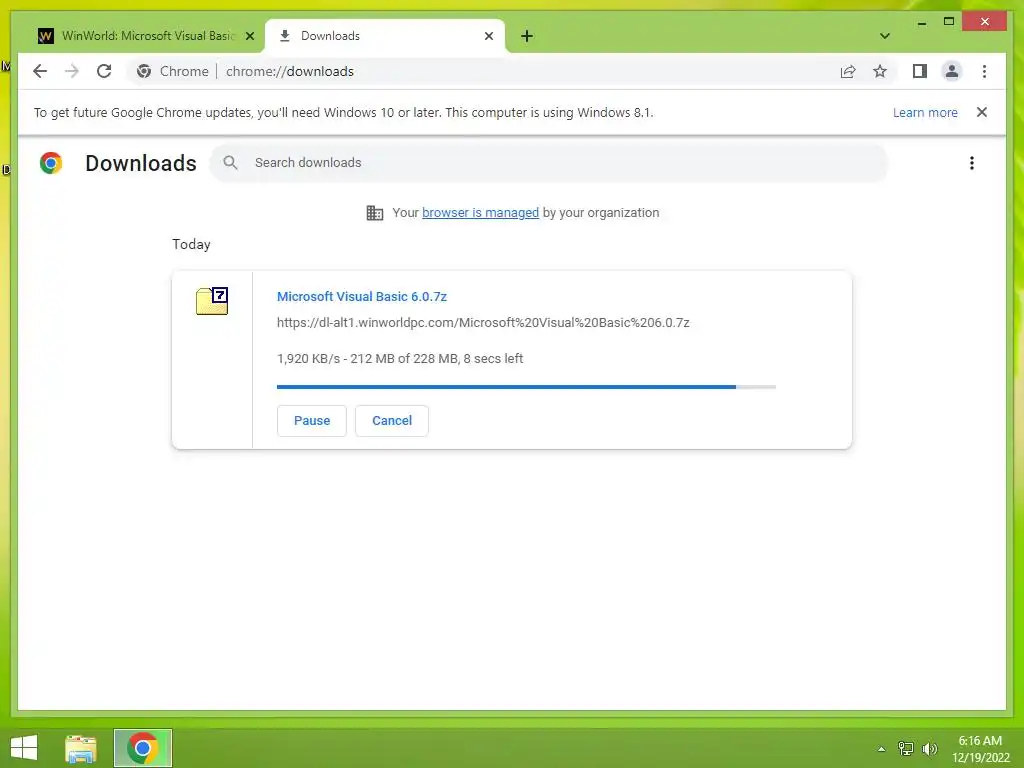
Task: Click the download speed and remaining status text
Action: pos(400,359)
